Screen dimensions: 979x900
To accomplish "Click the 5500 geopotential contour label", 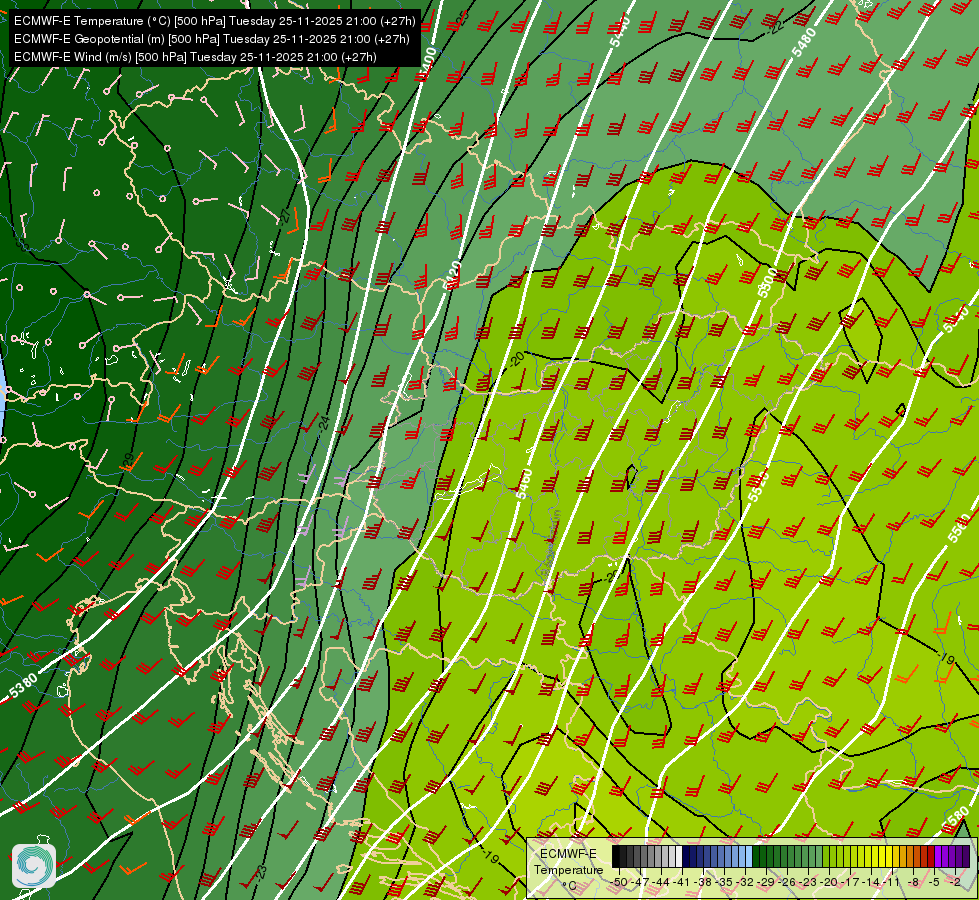I will tap(767, 283).
